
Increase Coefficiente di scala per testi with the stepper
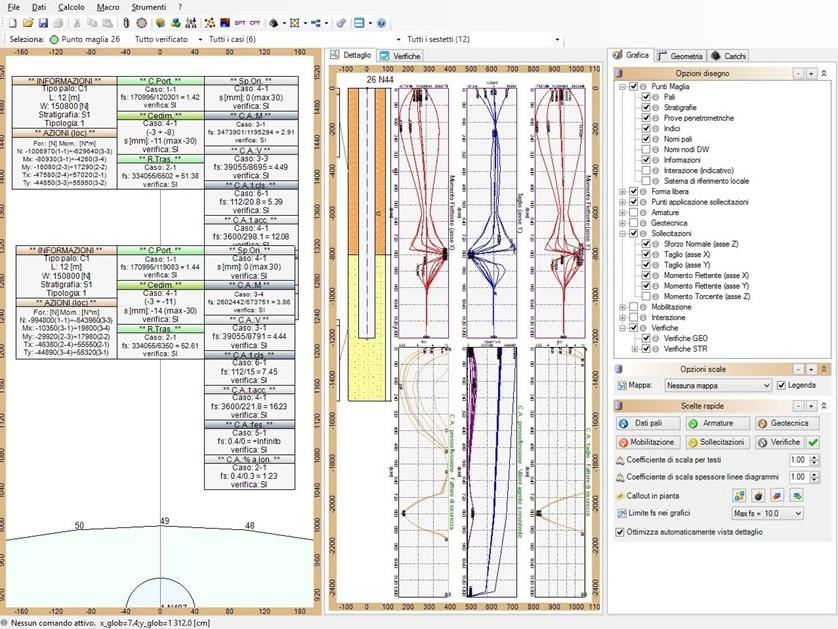point(813,457)
